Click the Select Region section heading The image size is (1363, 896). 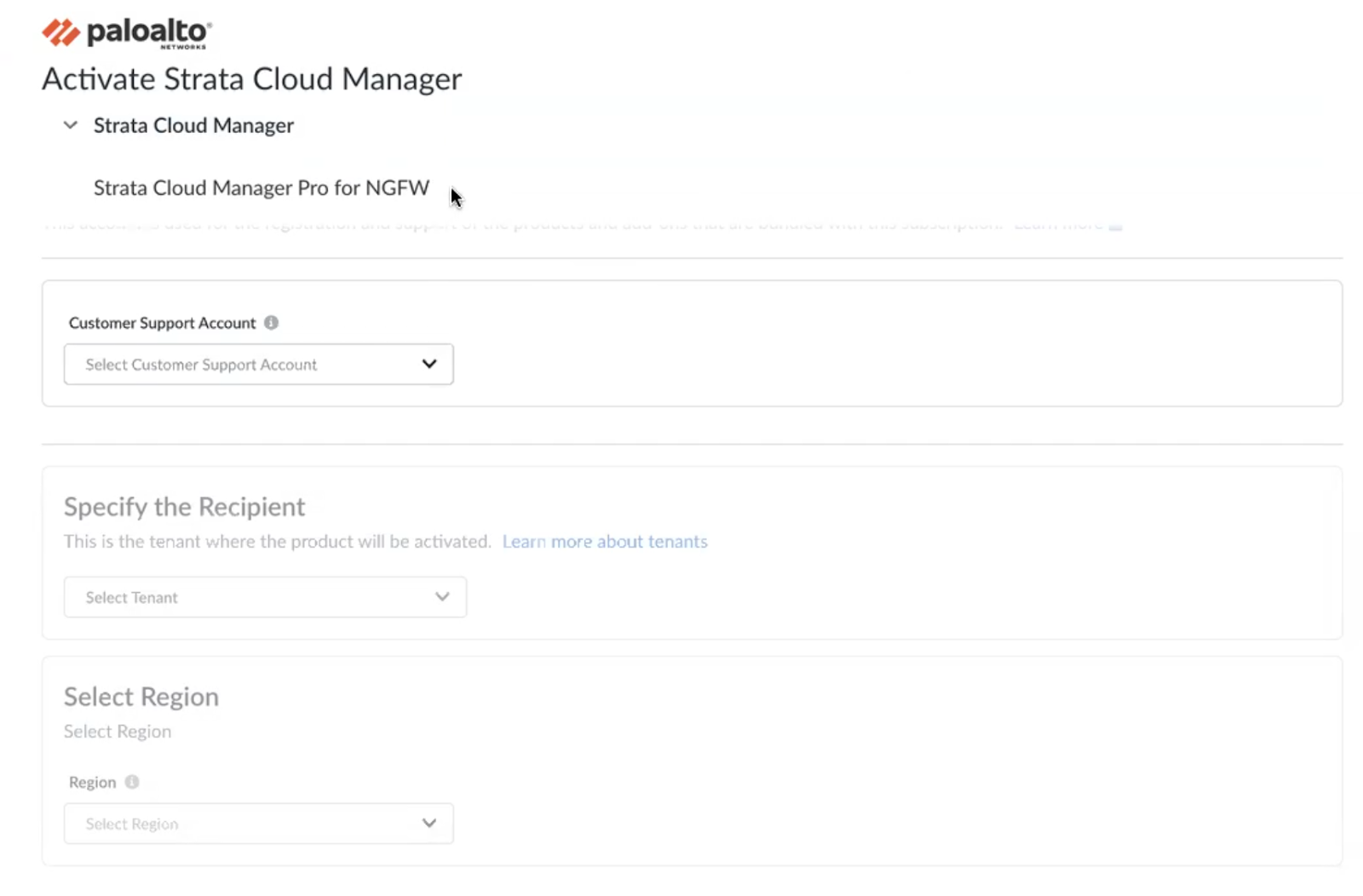[x=141, y=697]
